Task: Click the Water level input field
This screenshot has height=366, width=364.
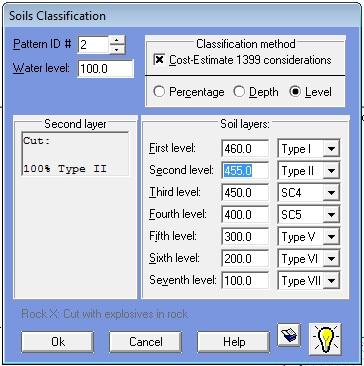Action: point(106,69)
